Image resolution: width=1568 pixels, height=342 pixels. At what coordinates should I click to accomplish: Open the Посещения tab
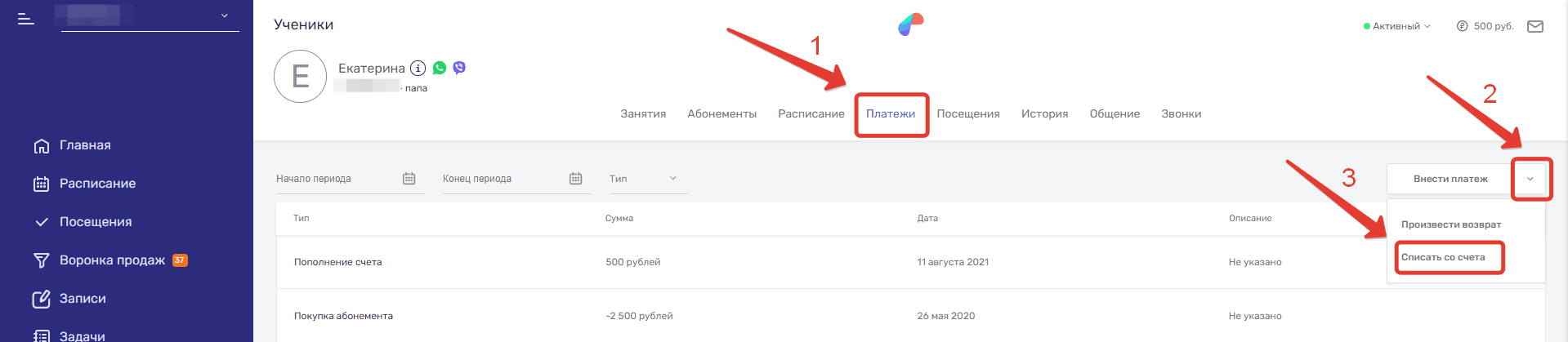coord(968,114)
